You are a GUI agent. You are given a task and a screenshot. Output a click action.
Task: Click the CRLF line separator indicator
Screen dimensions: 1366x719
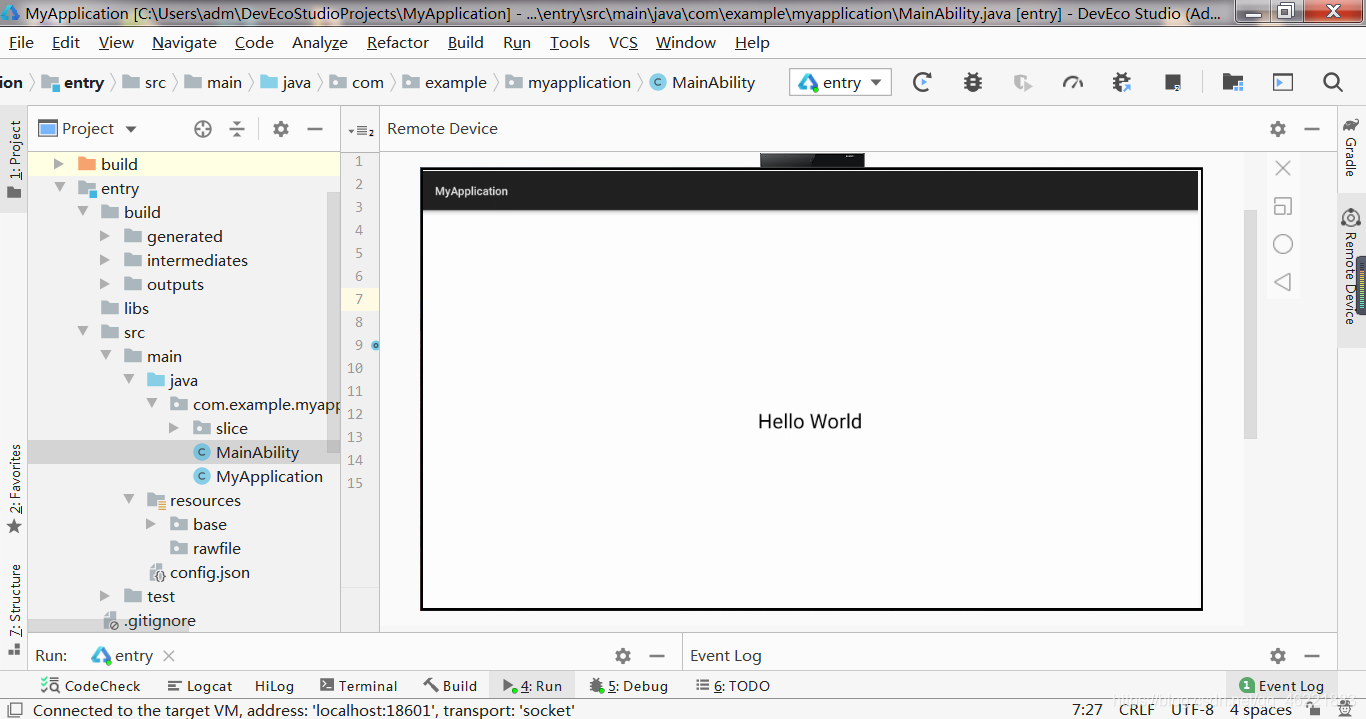(1137, 710)
